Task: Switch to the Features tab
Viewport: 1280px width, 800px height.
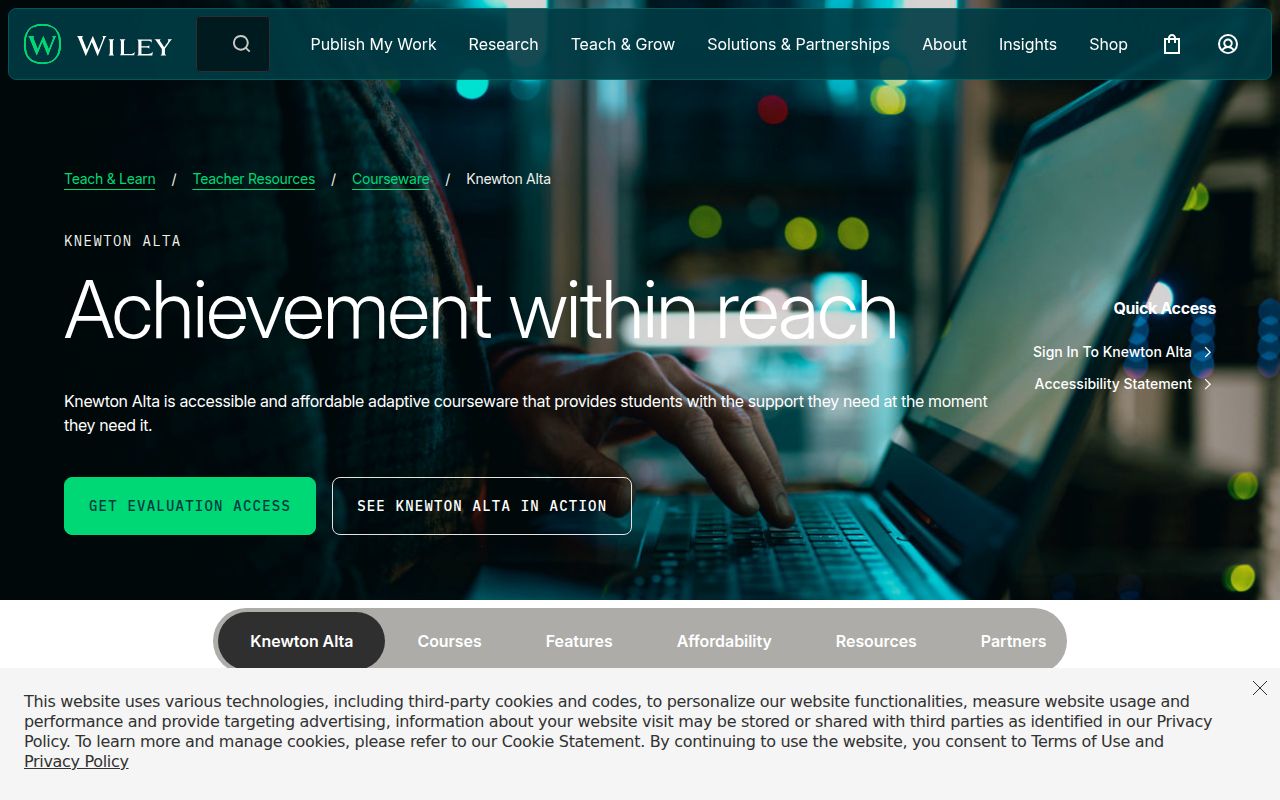Action: [579, 641]
